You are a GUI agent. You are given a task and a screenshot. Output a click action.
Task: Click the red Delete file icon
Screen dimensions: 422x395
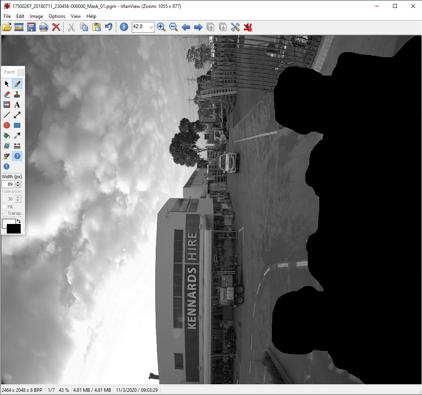click(x=56, y=27)
